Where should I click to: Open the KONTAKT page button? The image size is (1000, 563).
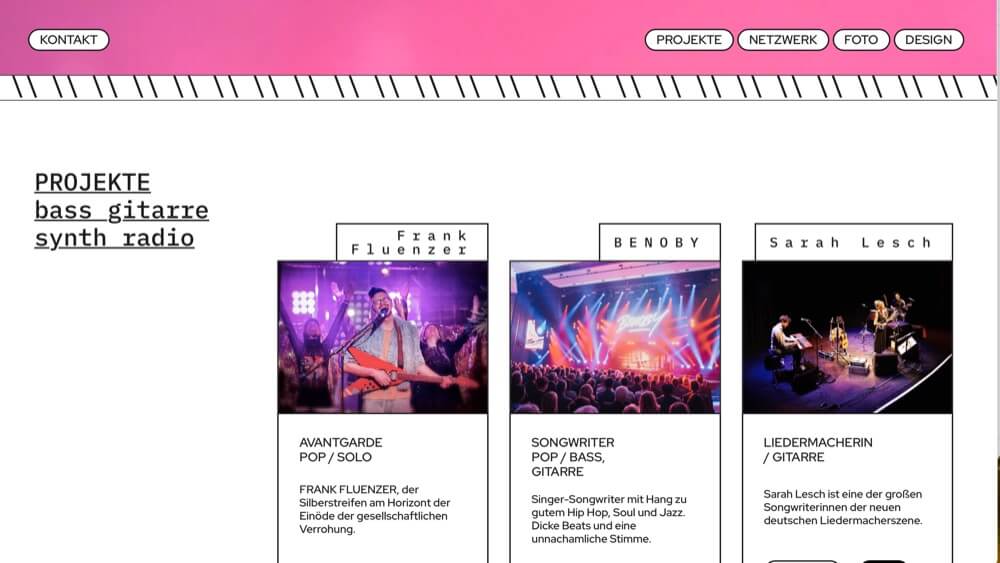[68, 40]
